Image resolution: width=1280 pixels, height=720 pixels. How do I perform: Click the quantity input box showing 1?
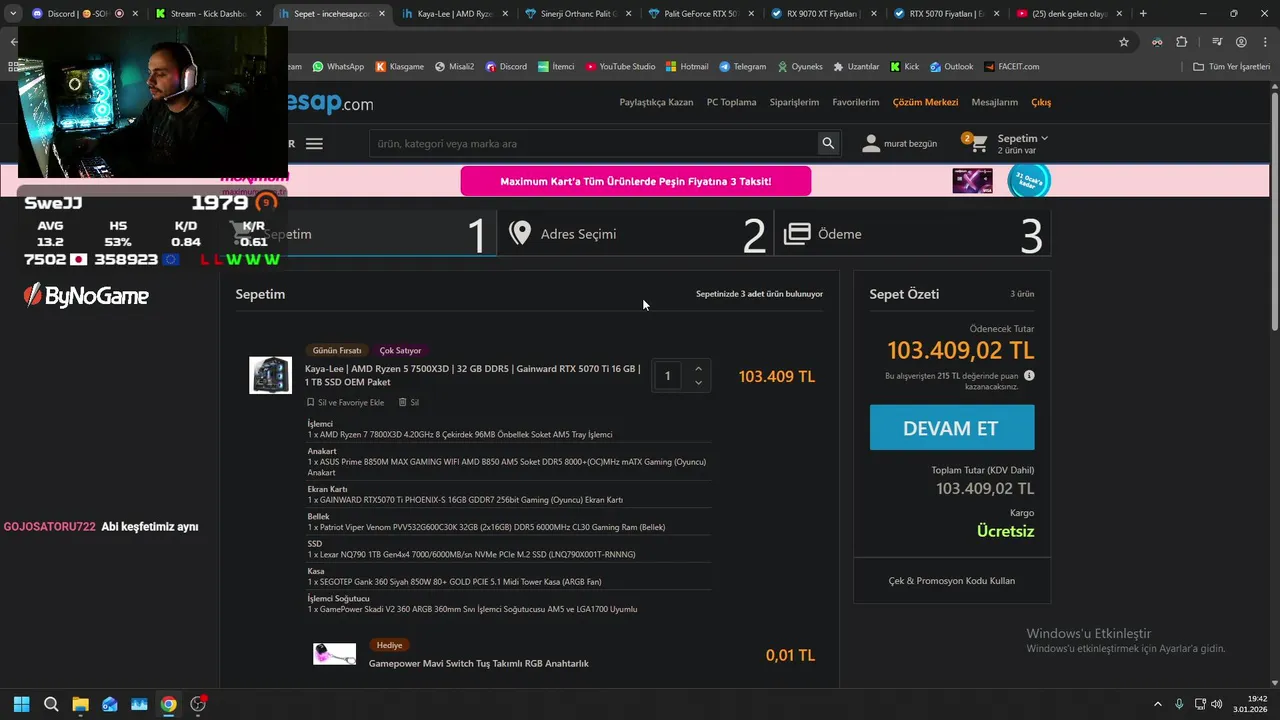coord(668,376)
